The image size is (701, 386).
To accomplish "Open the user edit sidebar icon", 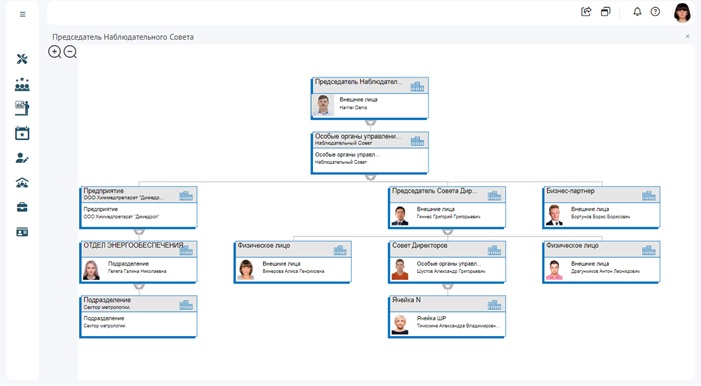I will coord(22,158).
